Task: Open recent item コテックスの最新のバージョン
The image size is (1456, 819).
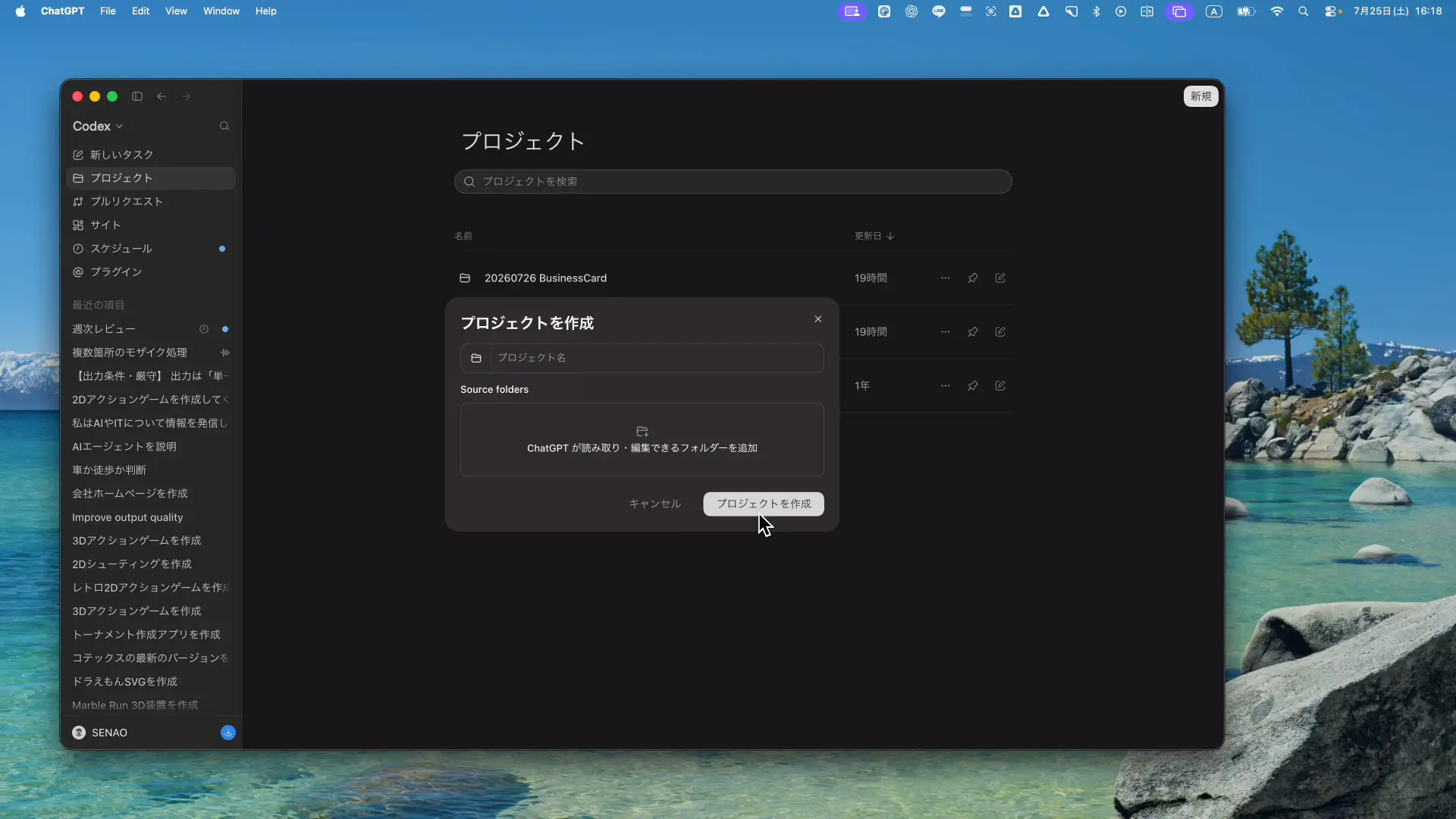Action: point(150,658)
